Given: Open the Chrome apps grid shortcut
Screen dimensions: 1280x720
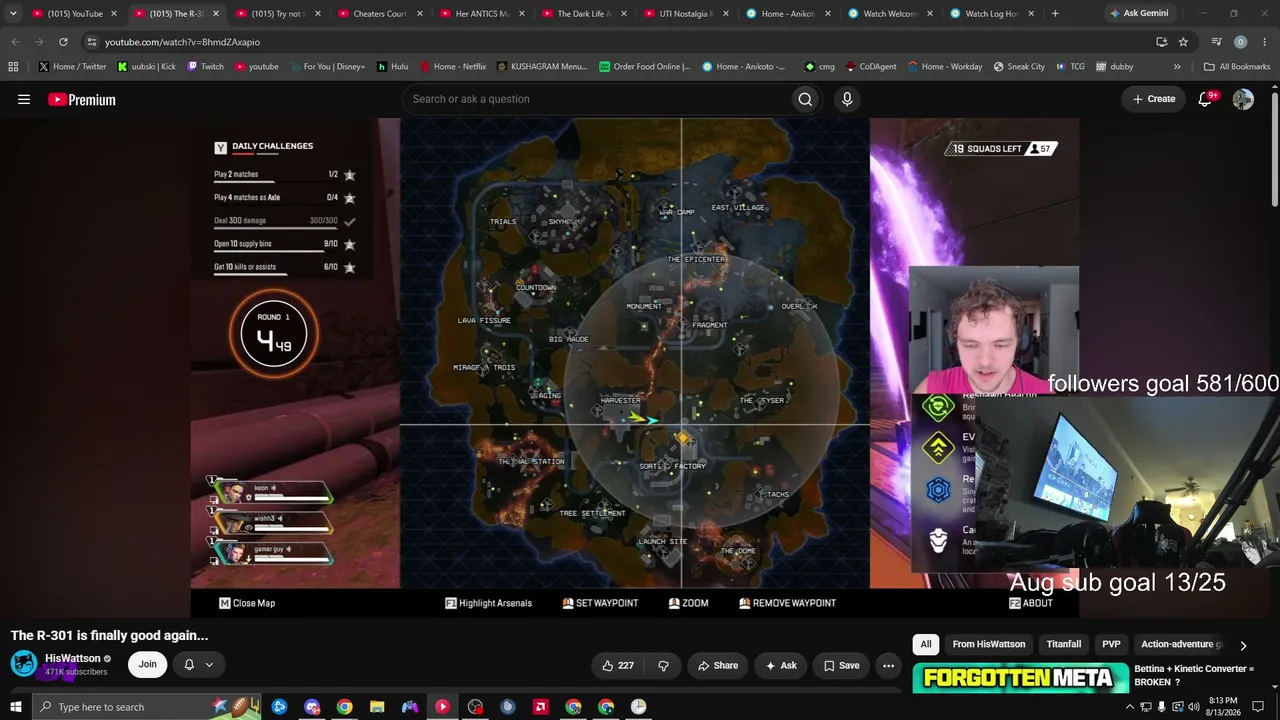Looking at the screenshot, I should [13, 67].
